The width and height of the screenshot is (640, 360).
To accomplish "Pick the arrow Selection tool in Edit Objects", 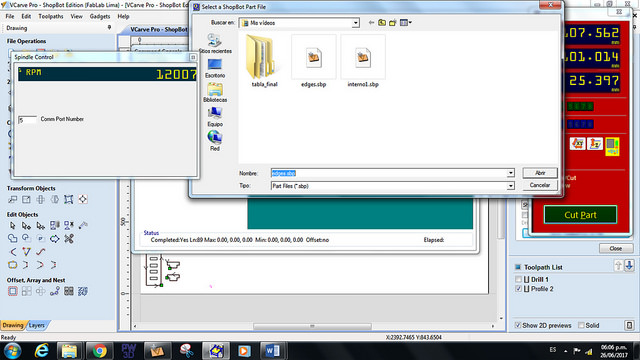I will pos(13,225).
